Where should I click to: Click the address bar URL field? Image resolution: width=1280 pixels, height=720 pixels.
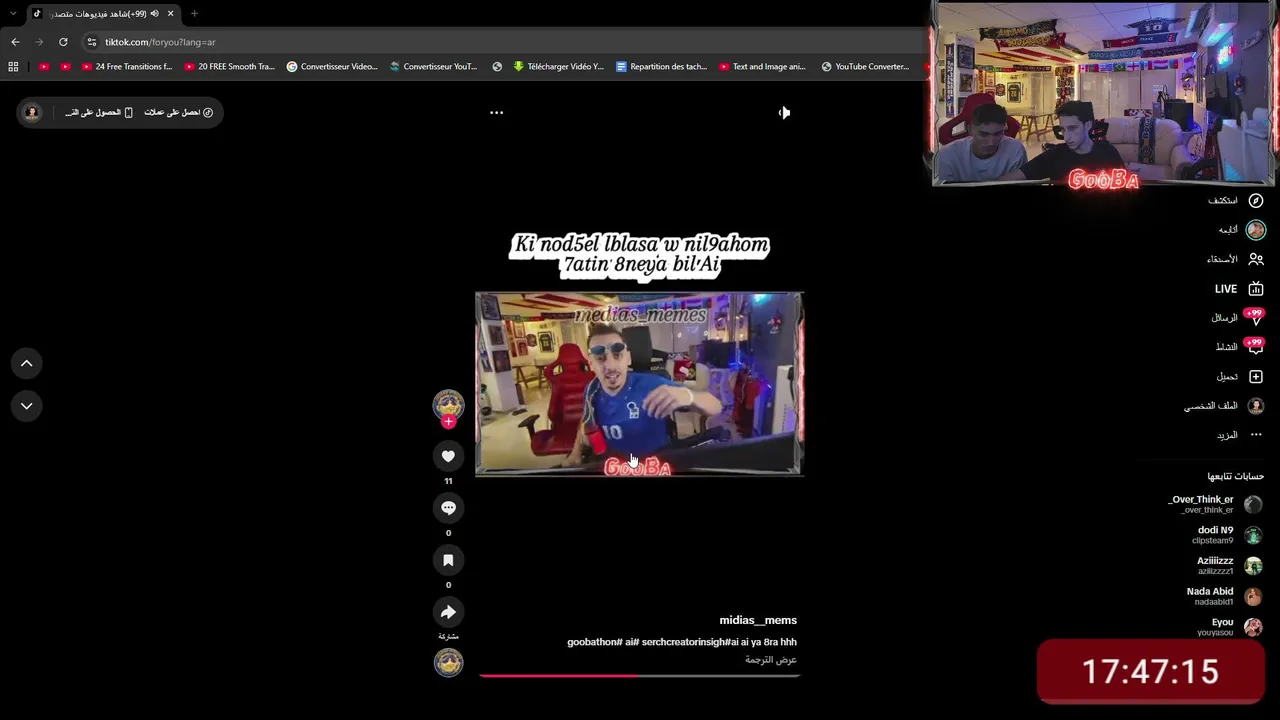500,42
